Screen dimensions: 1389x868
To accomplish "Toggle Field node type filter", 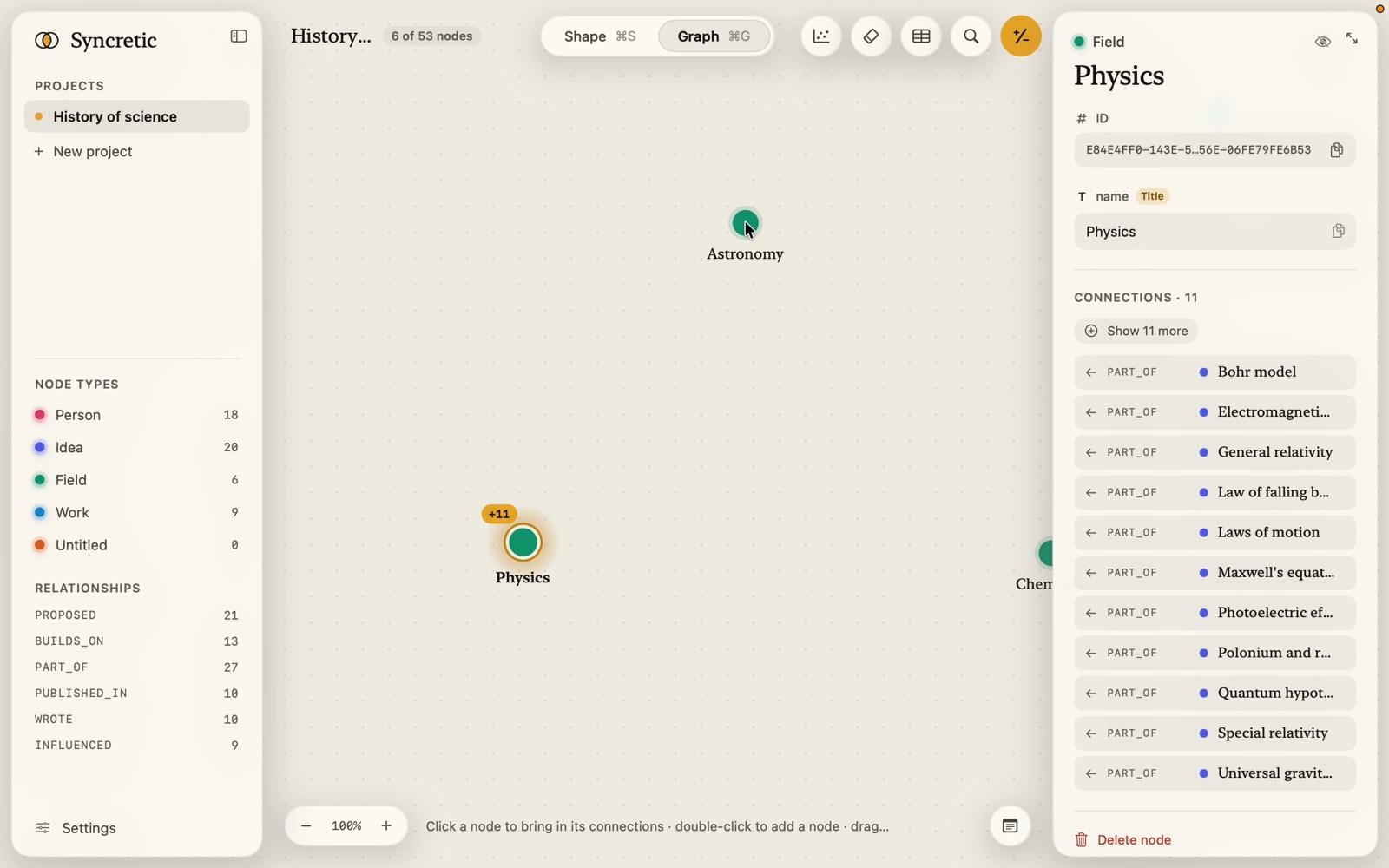I will pos(136,480).
